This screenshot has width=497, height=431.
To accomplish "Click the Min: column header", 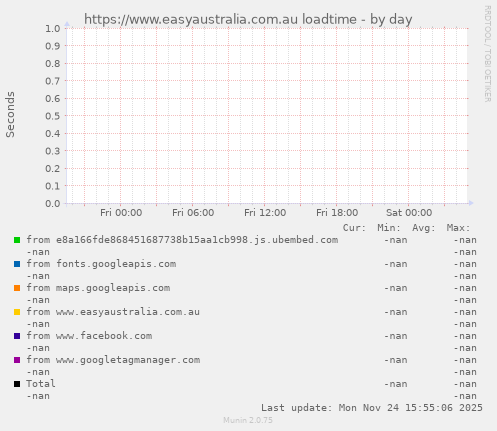I will point(389,228).
